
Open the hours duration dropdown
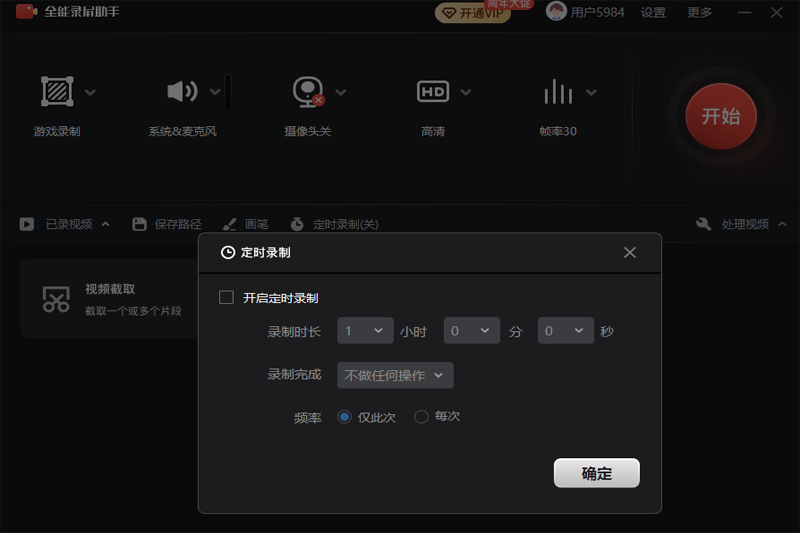click(365, 331)
